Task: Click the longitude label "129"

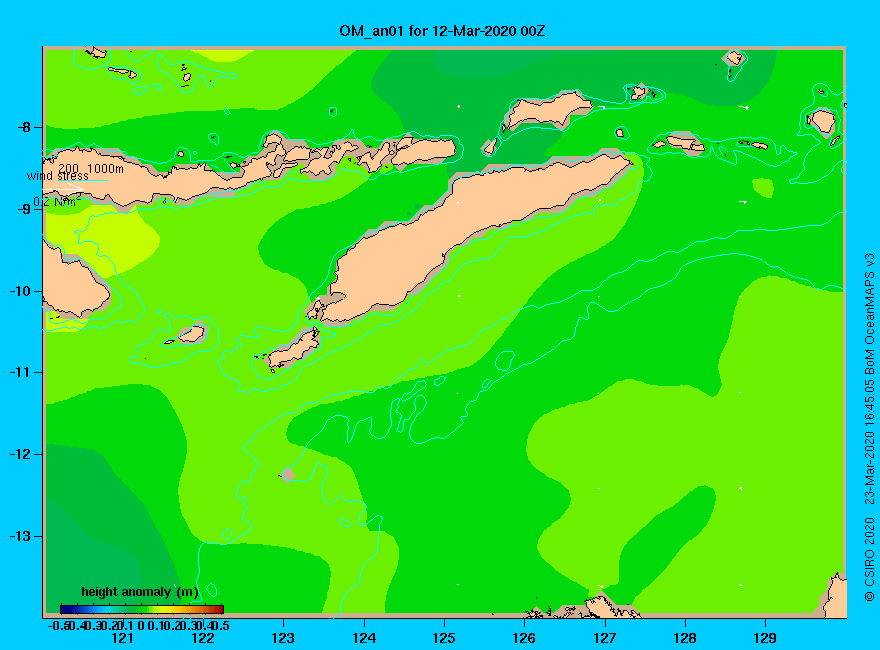Action: tap(765, 638)
